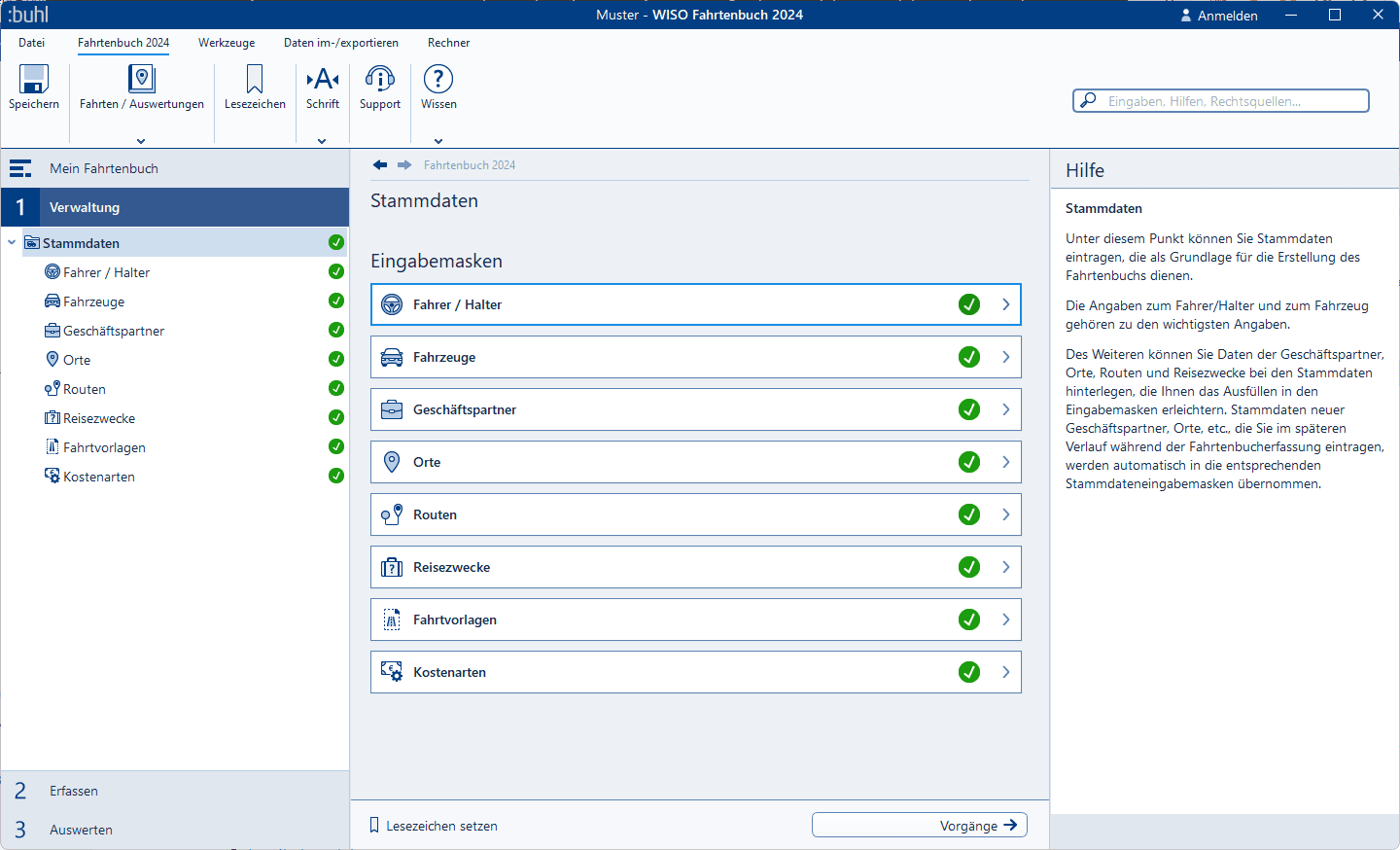This screenshot has height=850, width=1400.
Task: Open the Reisezwecke card
Action: click(x=696, y=567)
